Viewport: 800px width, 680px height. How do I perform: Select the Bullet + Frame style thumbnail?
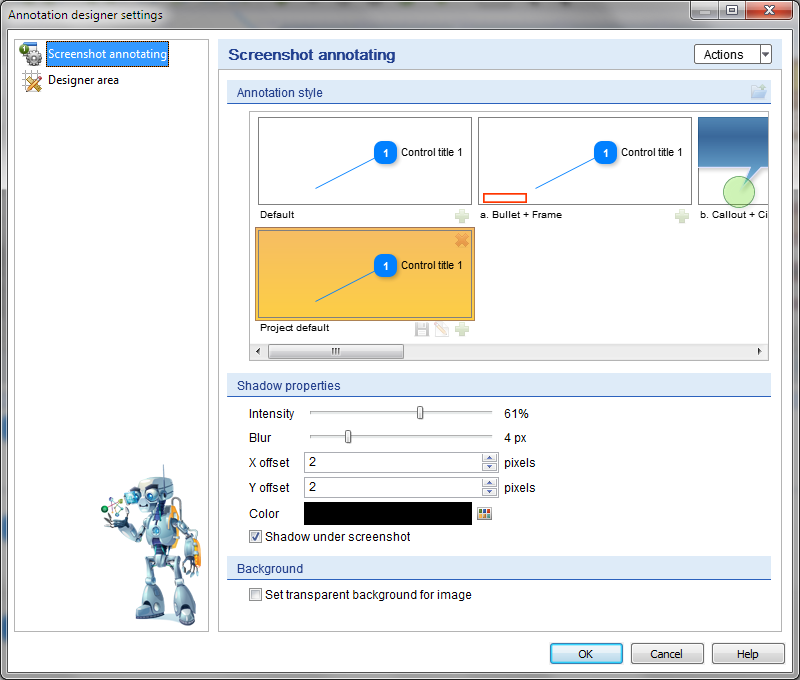coord(585,161)
